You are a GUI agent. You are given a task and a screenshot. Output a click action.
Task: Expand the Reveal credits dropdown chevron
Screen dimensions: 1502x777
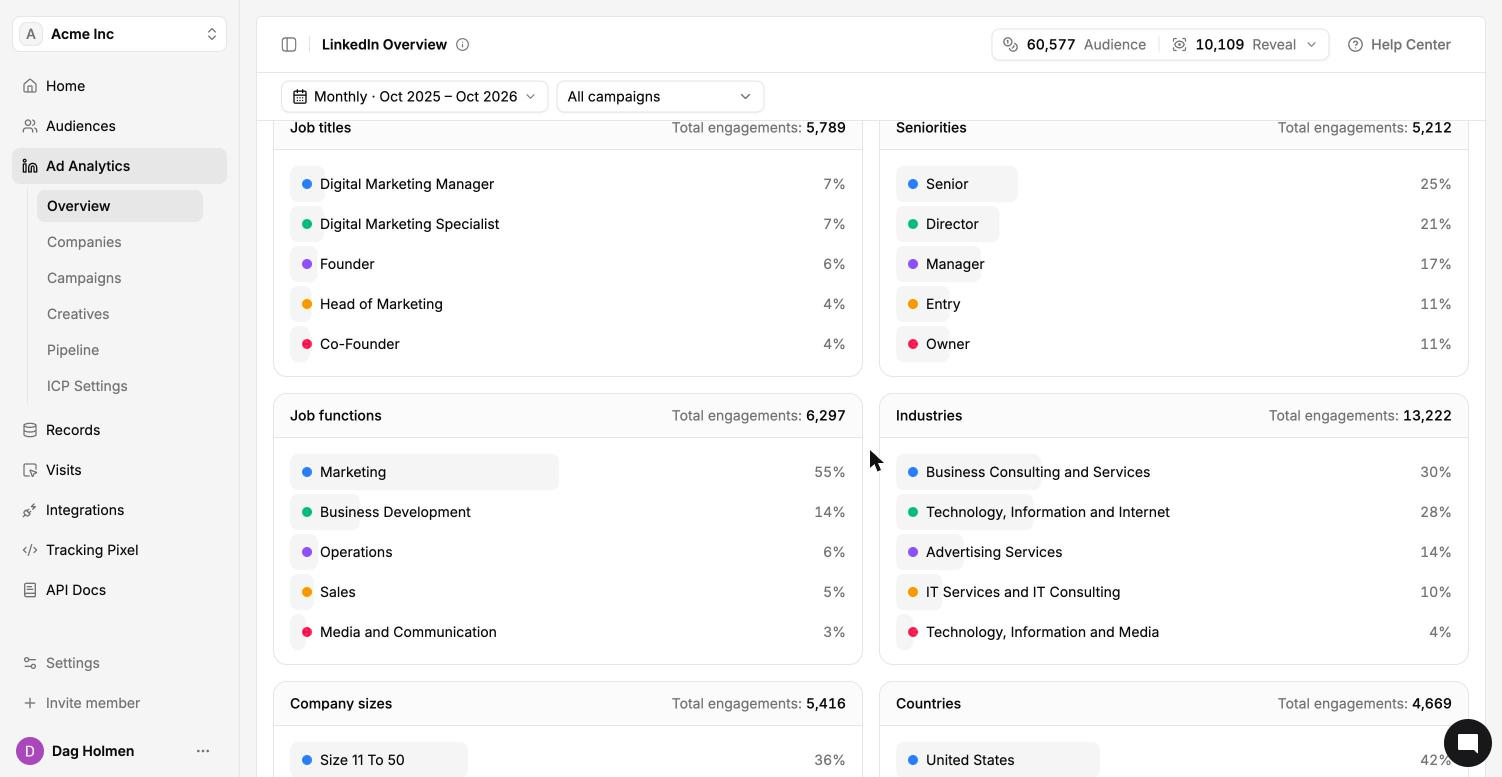[x=1312, y=44]
